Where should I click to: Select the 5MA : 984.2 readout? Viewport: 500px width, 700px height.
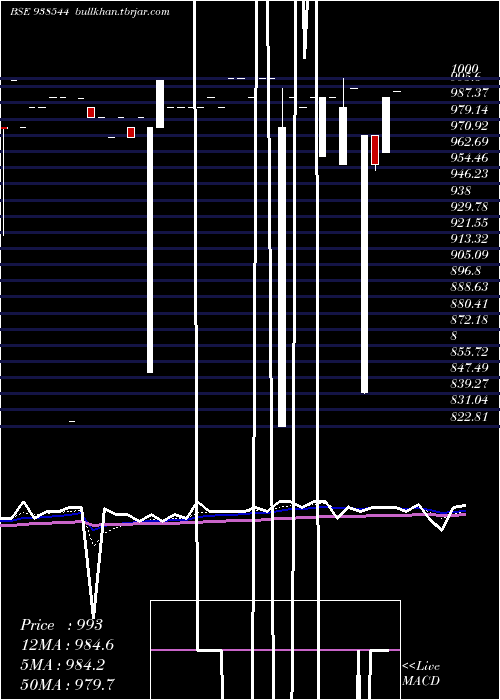pyautogui.click(x=62, y=664)
